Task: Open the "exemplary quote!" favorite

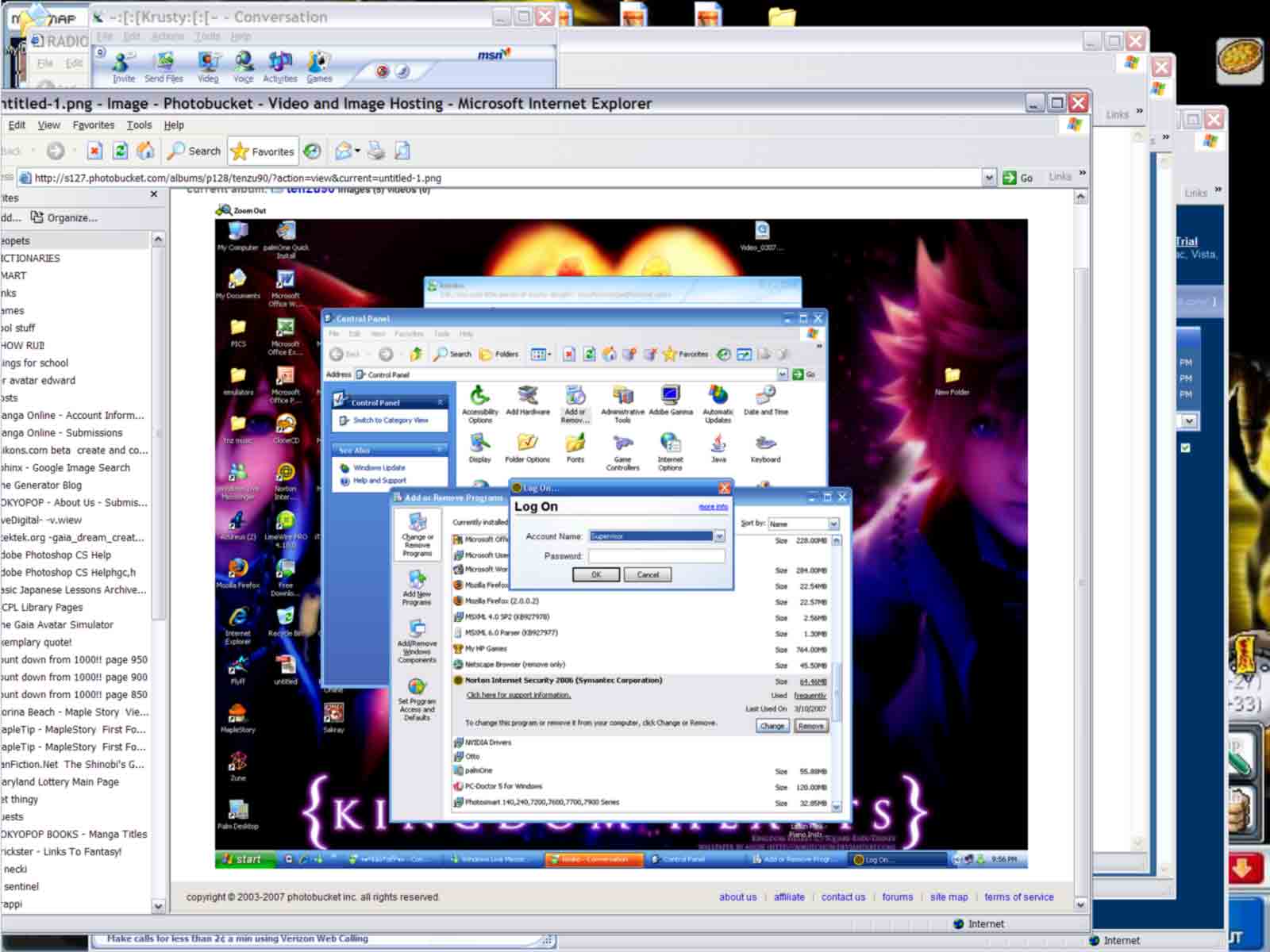Action: point(36,643)
